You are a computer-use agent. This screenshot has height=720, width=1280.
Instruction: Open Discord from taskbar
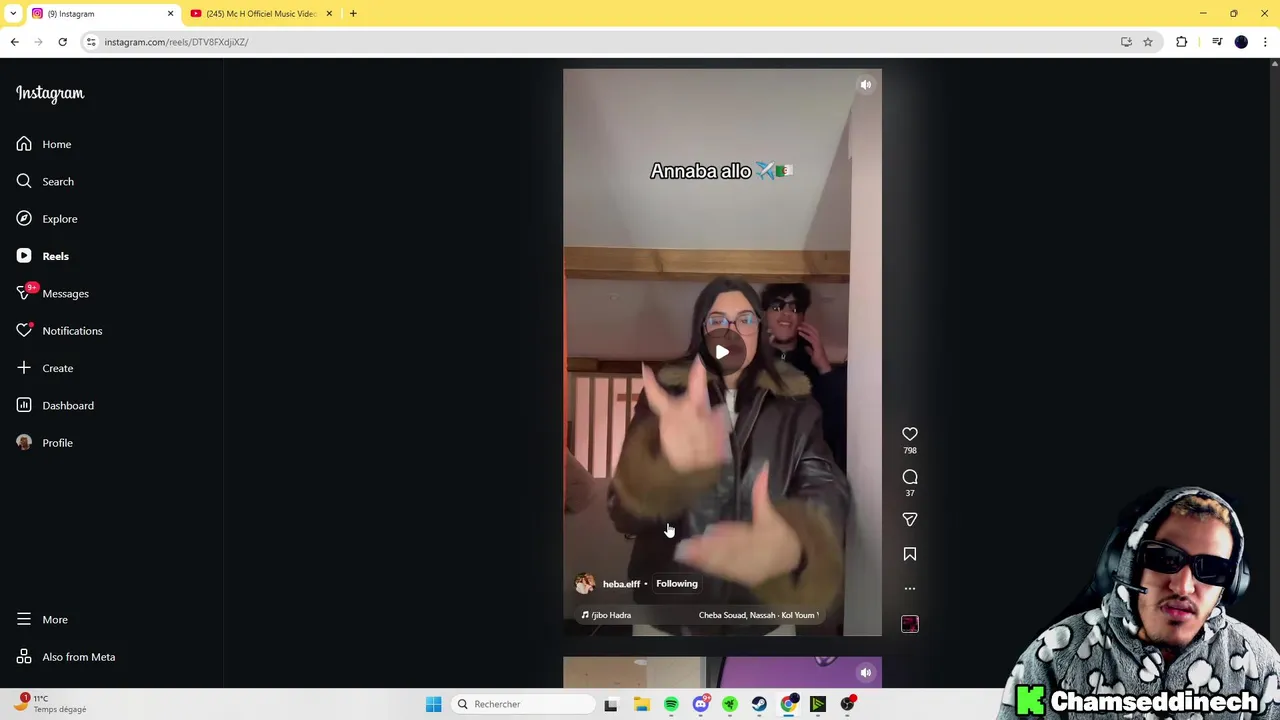click(x=700, y=704)
